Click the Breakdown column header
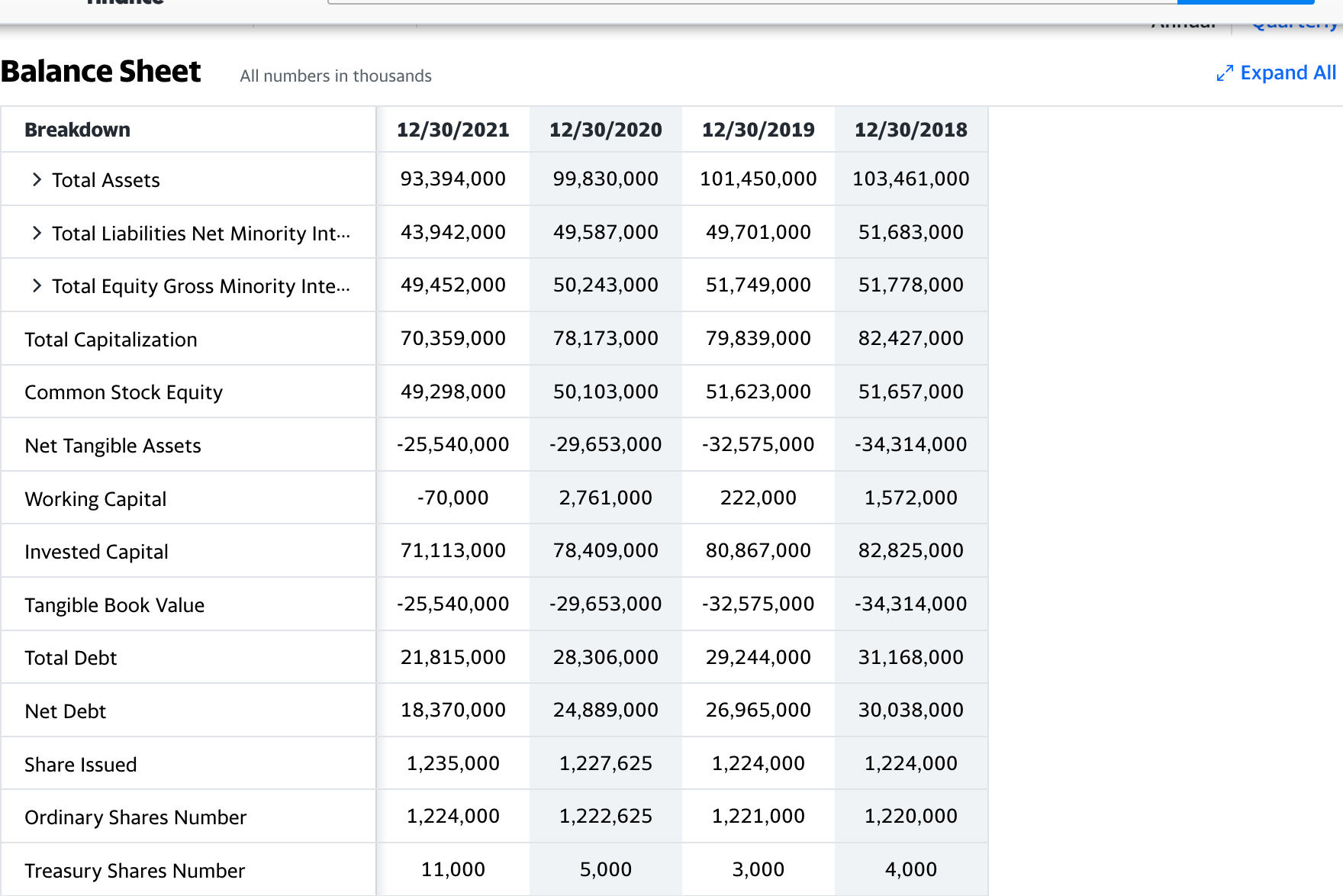The image size is (1343, 896). tap(77, 131)
